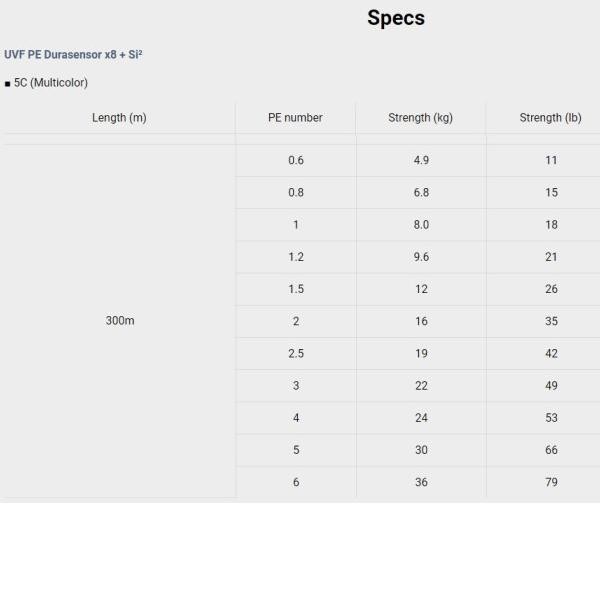Click the 36 kg strength value
The height and width of the screenshot is (600, 600).
coord(421,482)
